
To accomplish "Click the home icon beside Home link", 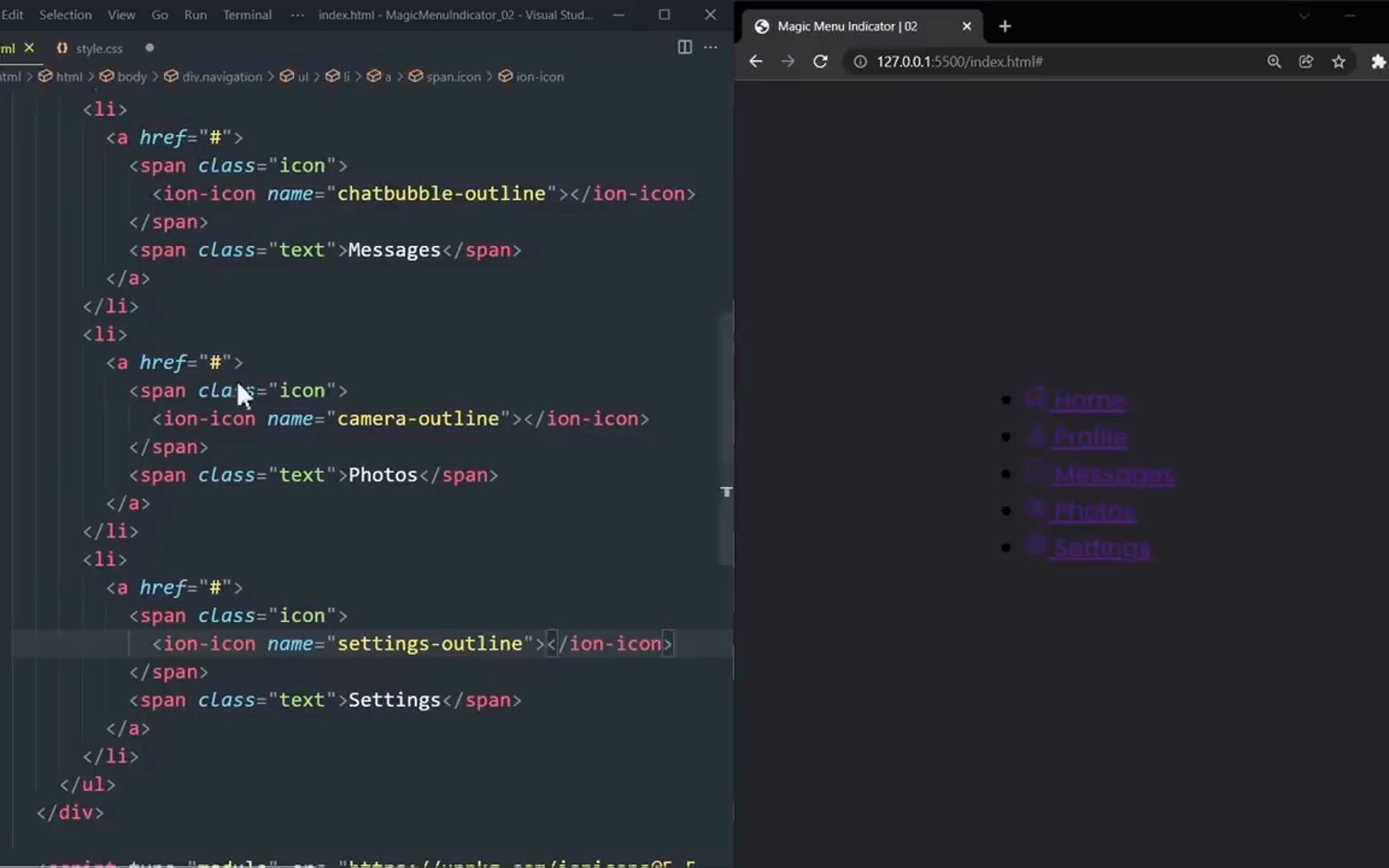I will pos(1036,397).
